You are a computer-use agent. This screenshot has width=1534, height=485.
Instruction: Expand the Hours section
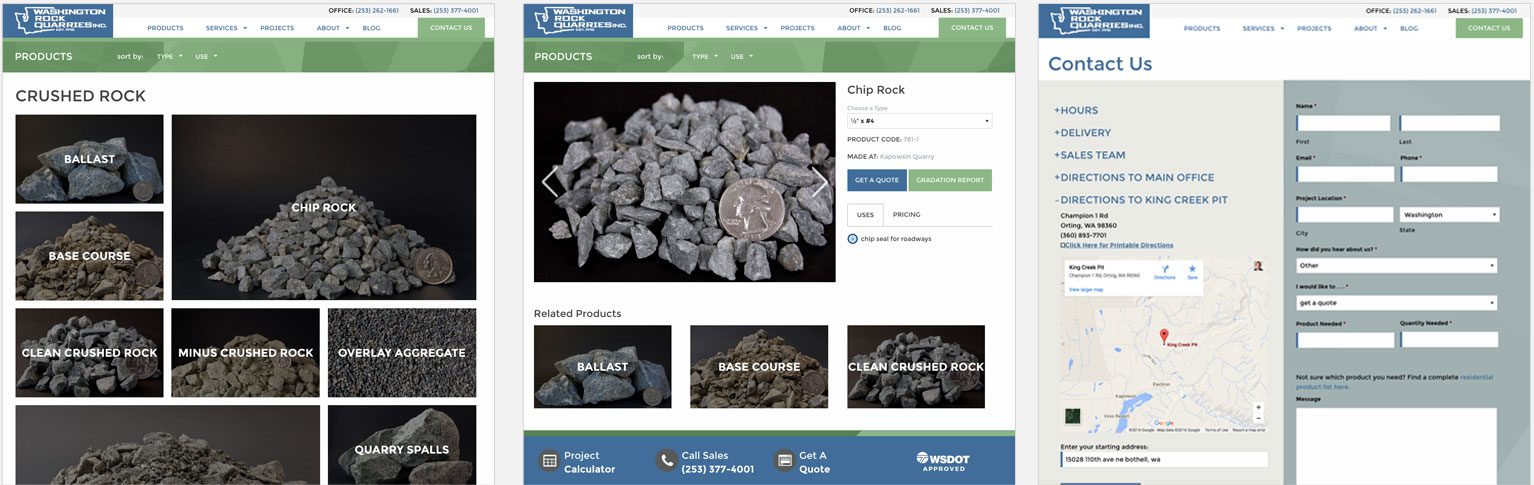point(1076,110)
